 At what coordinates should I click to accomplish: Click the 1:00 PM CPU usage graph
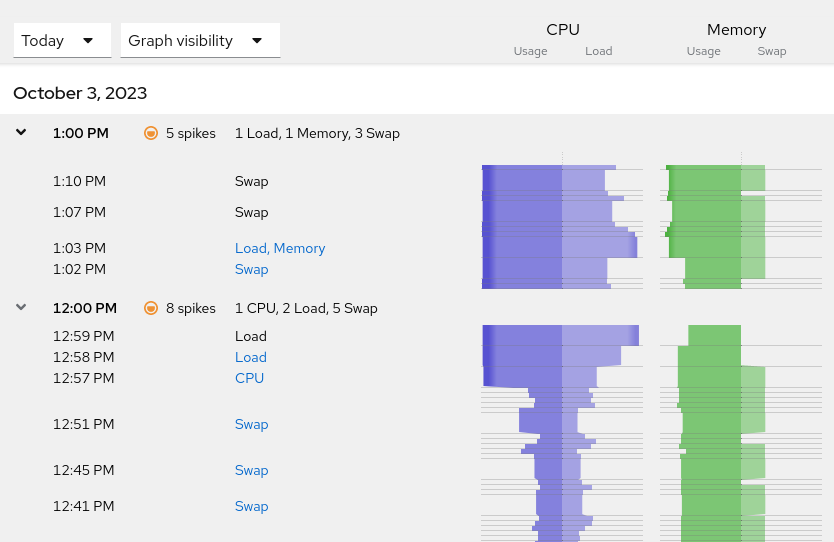point(522,227)
